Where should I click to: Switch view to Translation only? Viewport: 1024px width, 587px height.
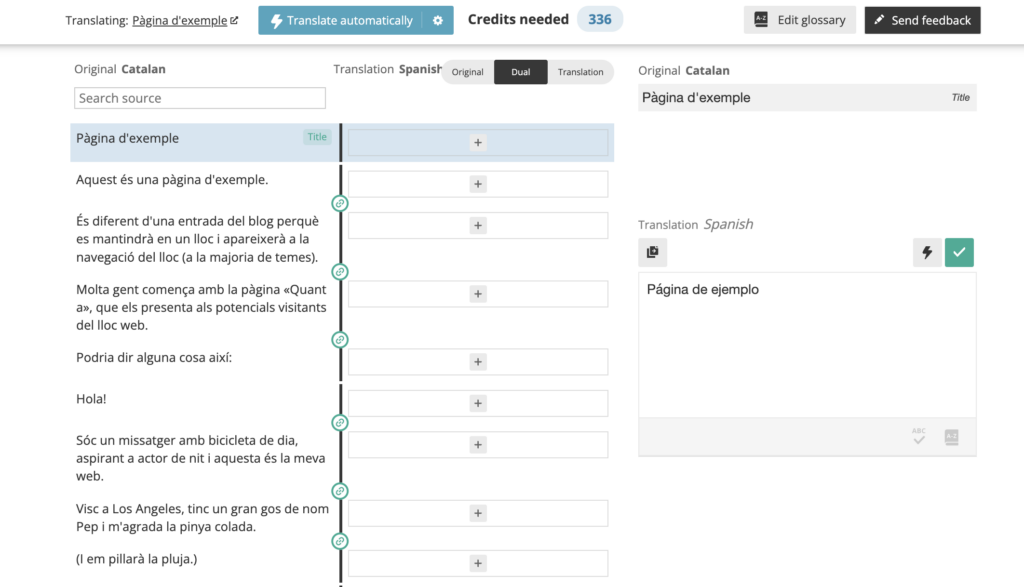click(x=580, y=72)
